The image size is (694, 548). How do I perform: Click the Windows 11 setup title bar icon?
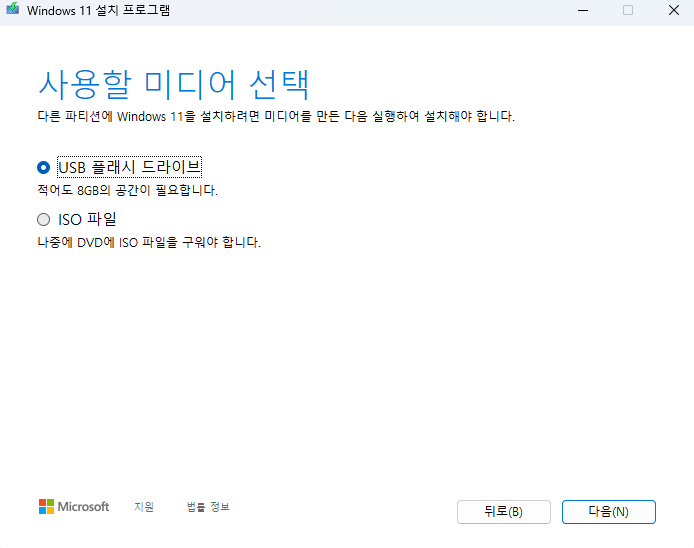click(13, 9)
